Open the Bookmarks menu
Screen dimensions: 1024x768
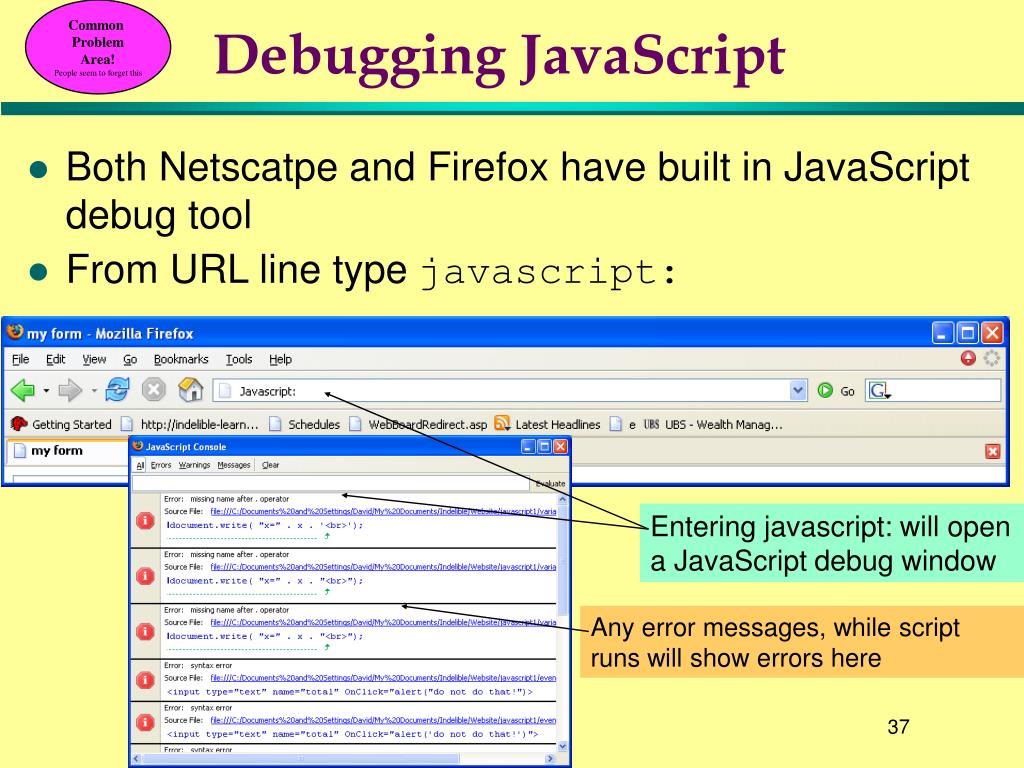point(181,359)
